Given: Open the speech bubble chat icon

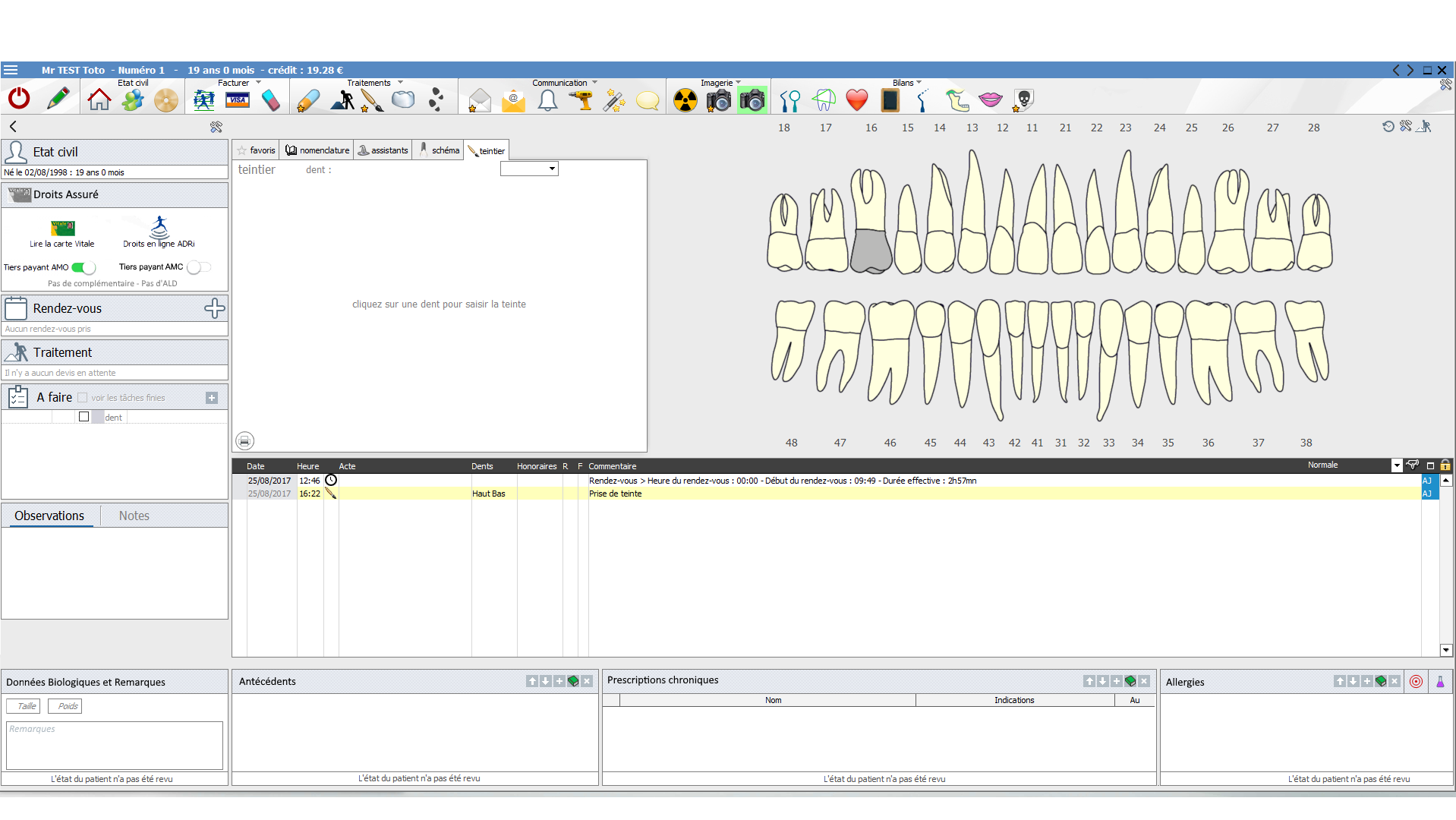Looking at the screenshot, I should point(648,100).
